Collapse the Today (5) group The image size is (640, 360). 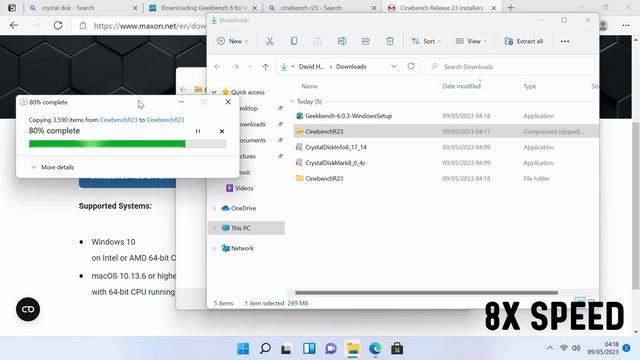[292, 101]
